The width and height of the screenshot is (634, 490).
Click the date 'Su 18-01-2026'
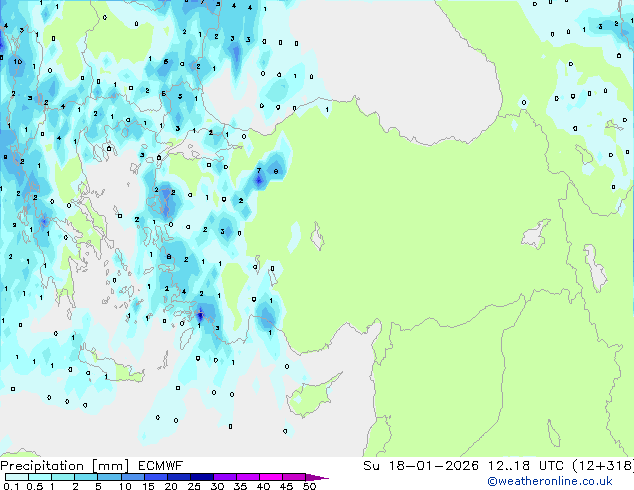click(421, 466)
